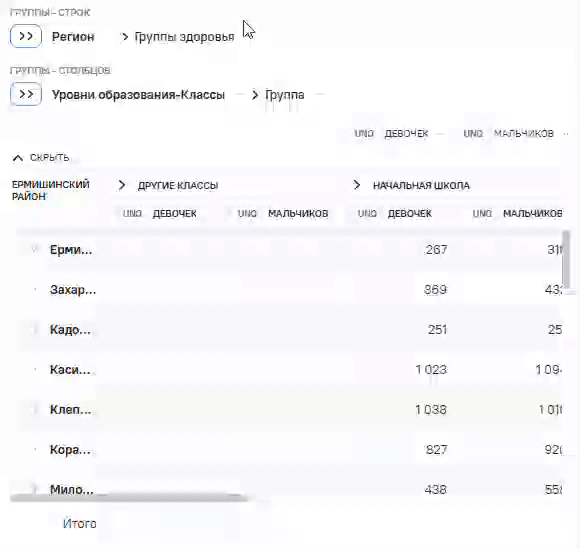Viewport: 580px width, 548px height.
Task: Expand all column groups using the double-chevron button
Action: pos(26,94)
